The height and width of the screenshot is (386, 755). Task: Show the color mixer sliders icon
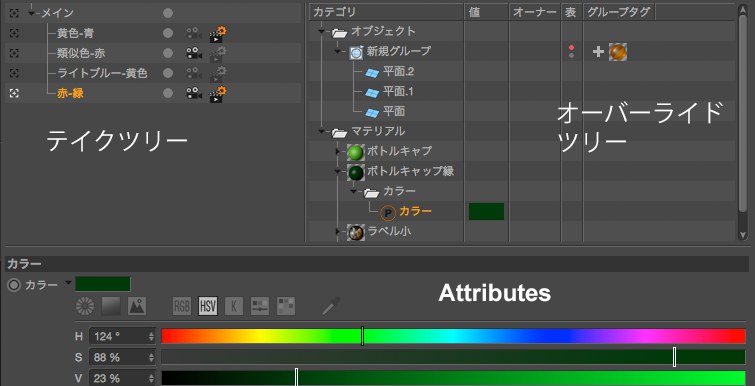coord(260,306)
